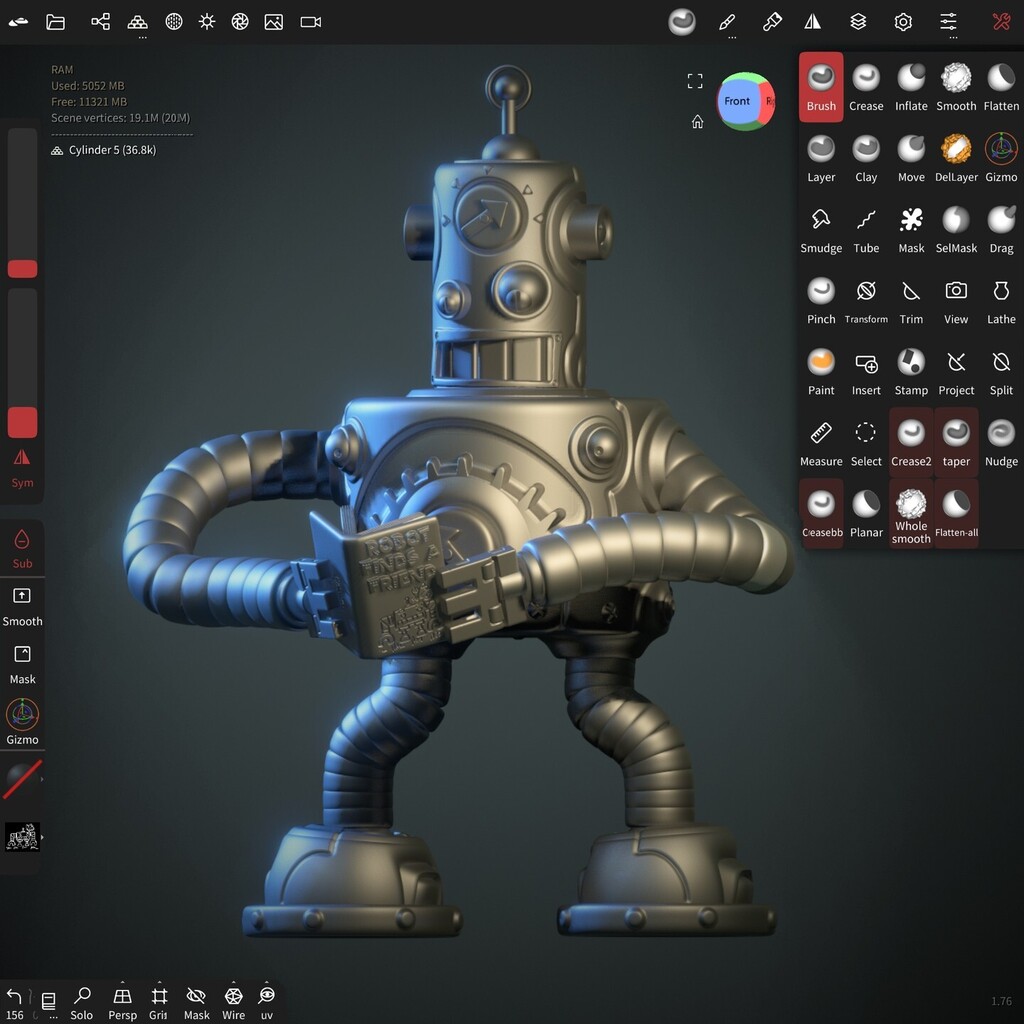Toggle the Smooth shortcut on left sidebar
1024x1024 pixels.
(x=22, y=607)
